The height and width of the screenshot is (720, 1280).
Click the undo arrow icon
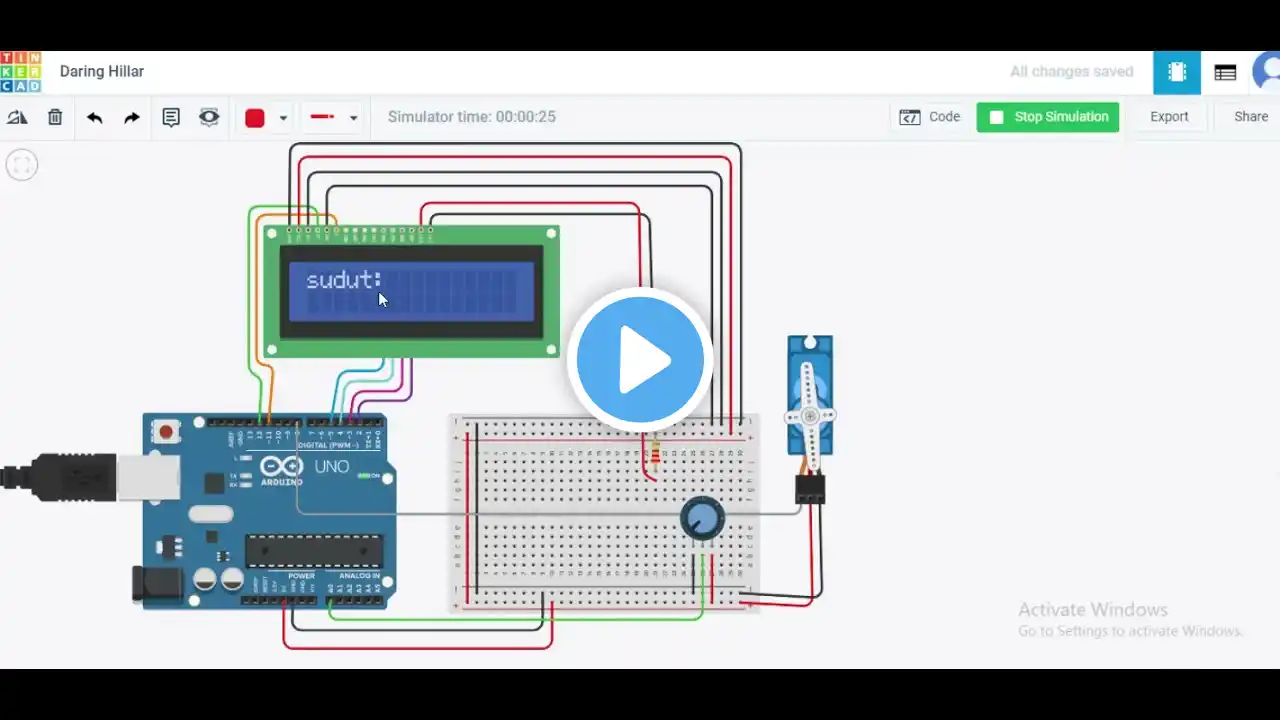coord(94,117)
